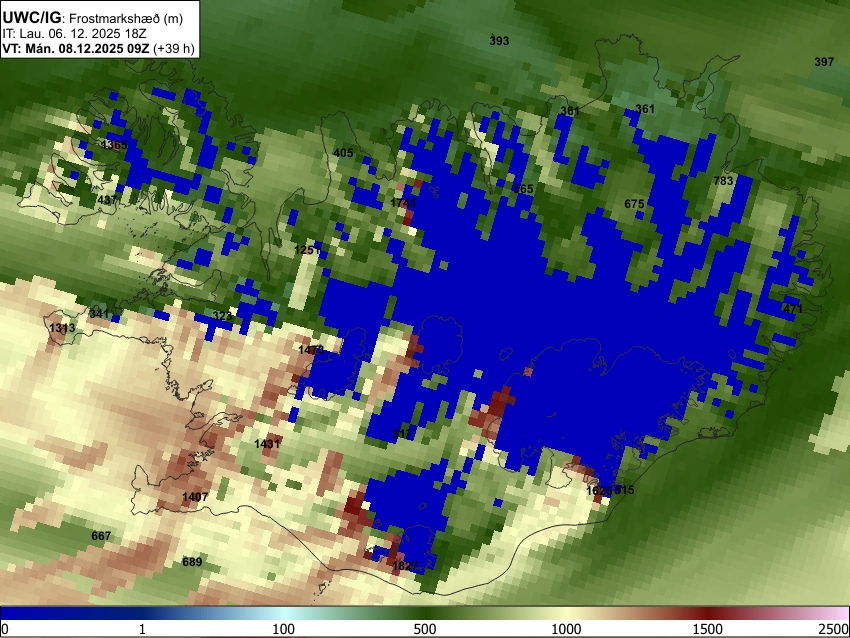
Task: Click the 1431 map value
Action: click(x=267, y=443)
